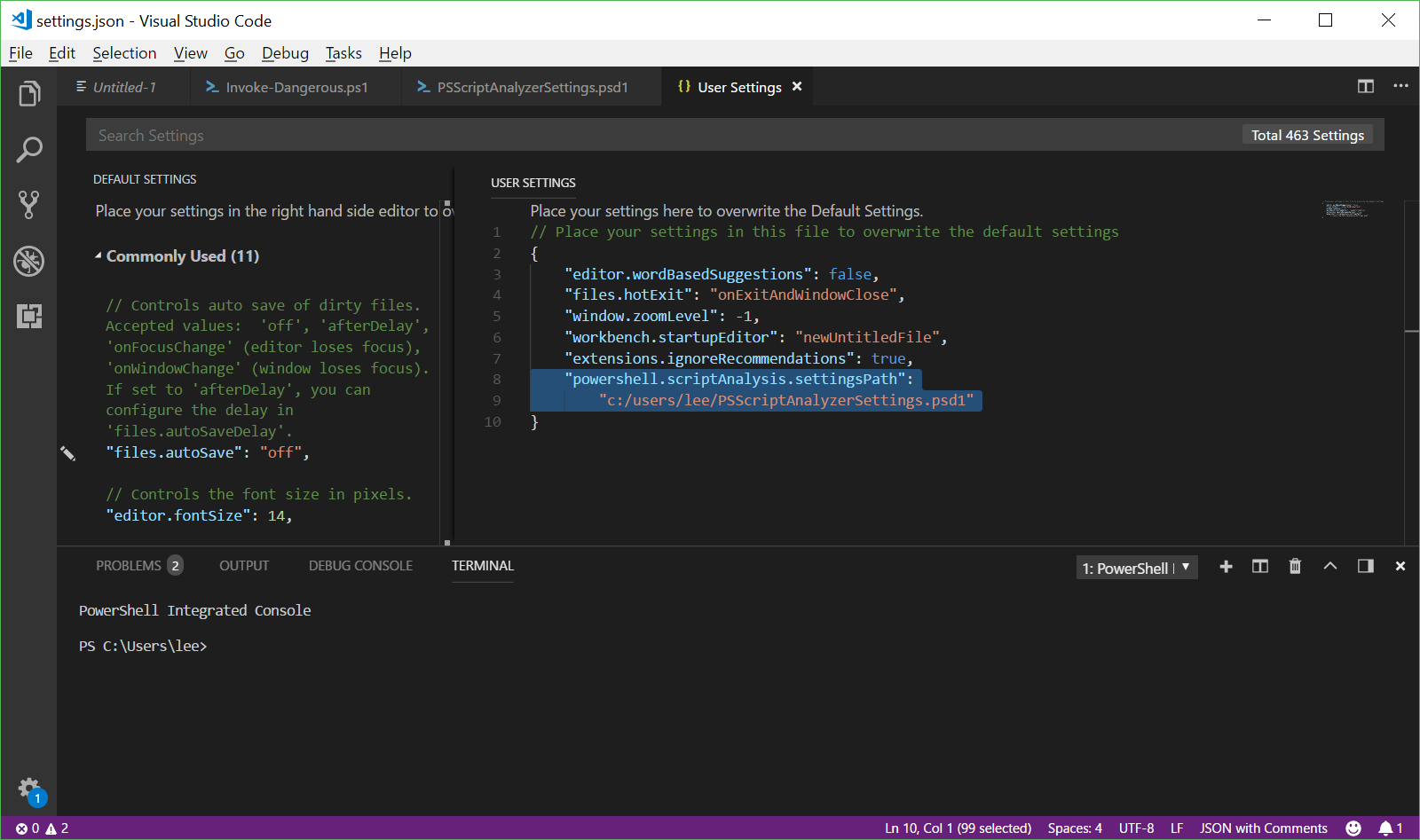Open the editor More Actions menu

(x=1400, y=86)
